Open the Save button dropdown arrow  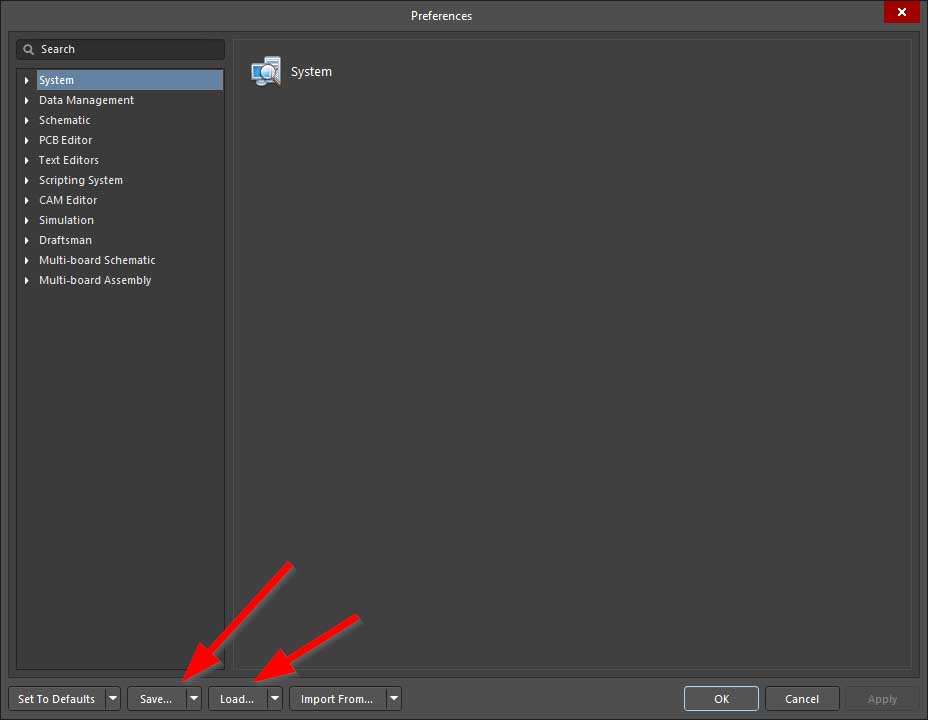194,699
